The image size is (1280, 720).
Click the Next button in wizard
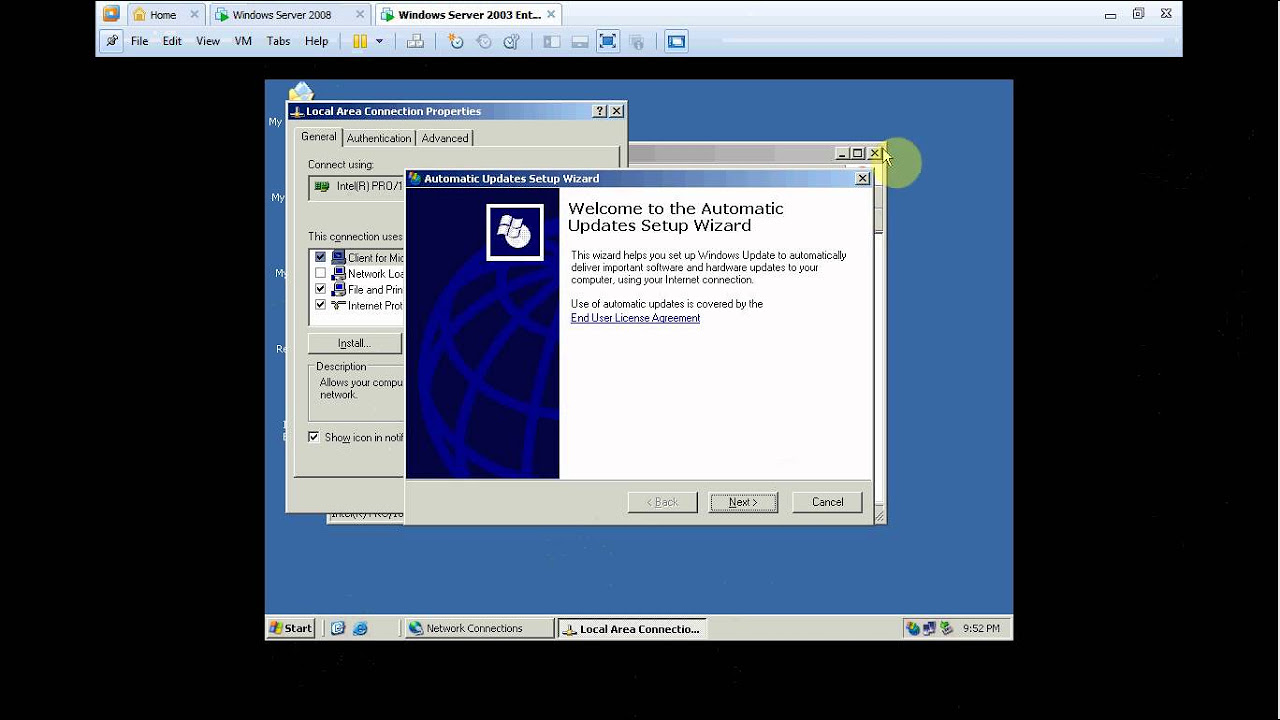coord(743,502)
